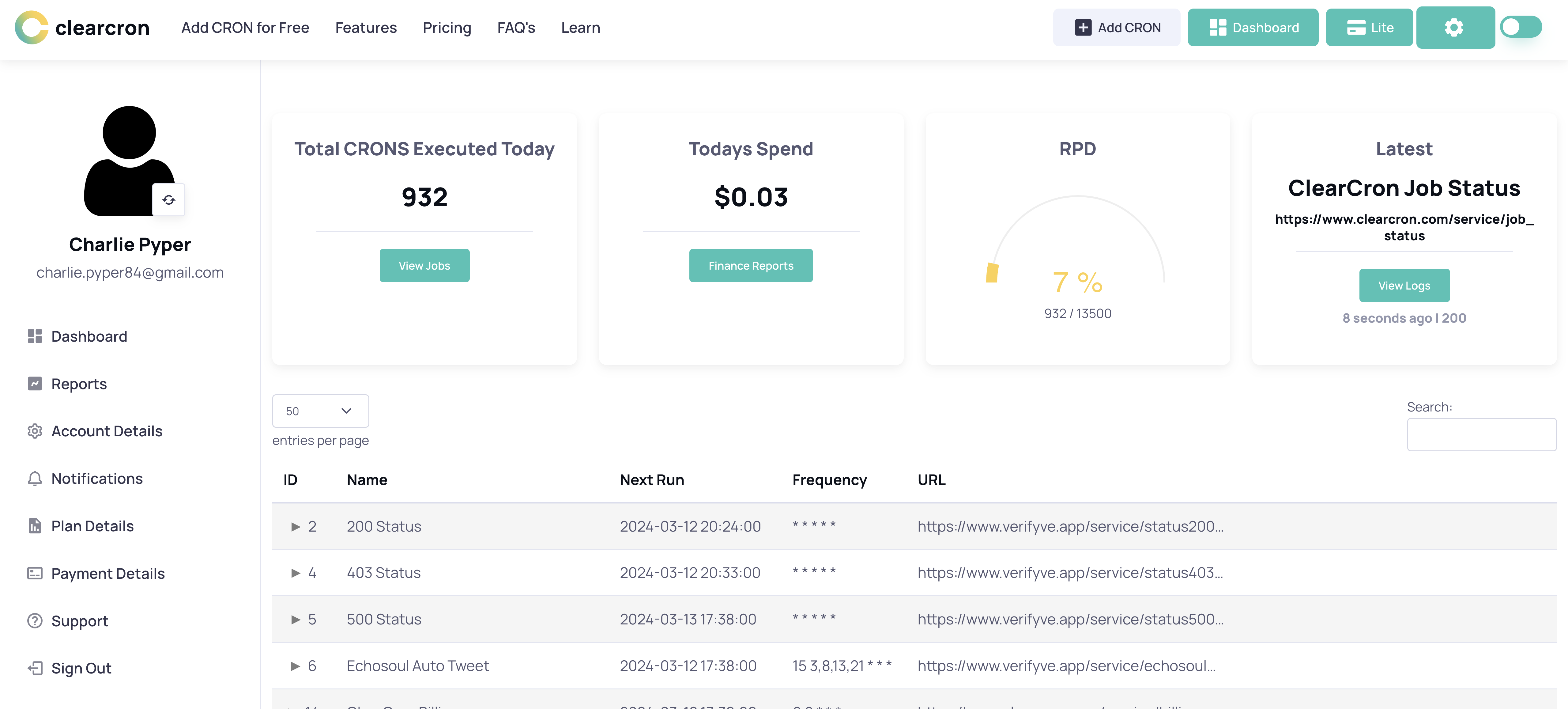Screen dimensions: 1568x709
Task: Click the Account Details gear icon
Action: (35, 430)
